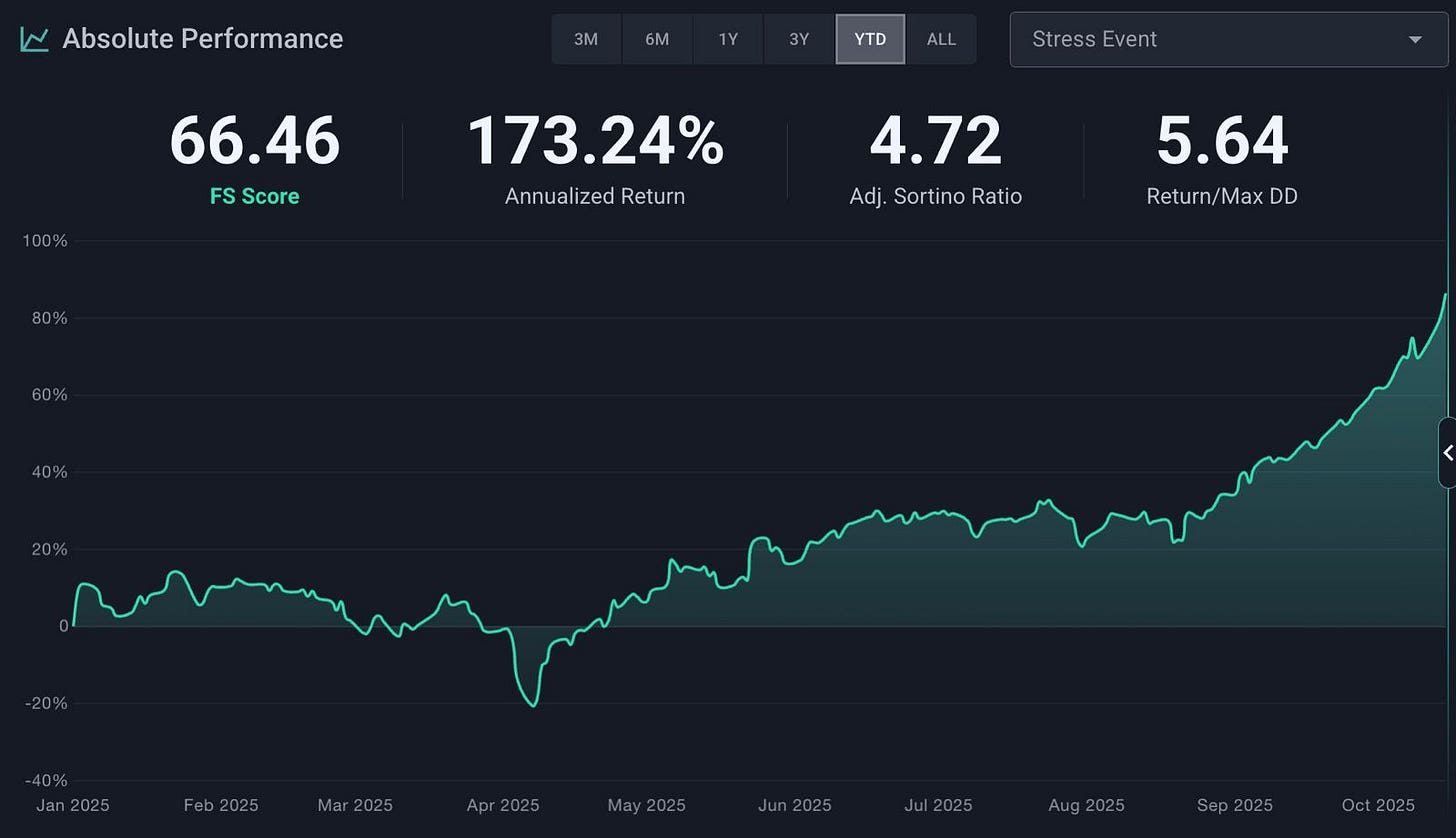
Task: Click the 5.64 Return/Max DD value
Action: tap(1222, 141)
